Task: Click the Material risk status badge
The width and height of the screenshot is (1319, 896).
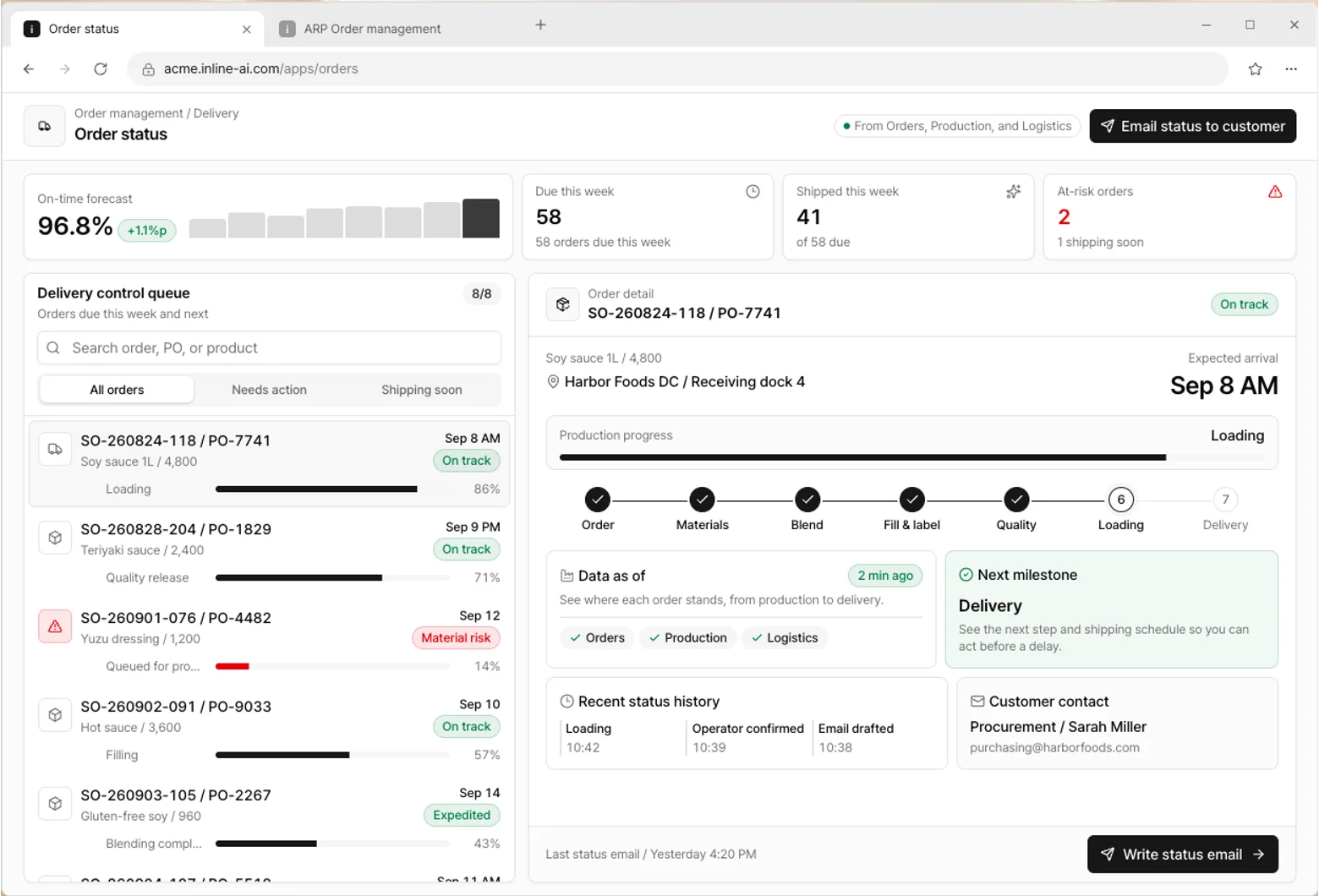Action: tap(456, 638)
